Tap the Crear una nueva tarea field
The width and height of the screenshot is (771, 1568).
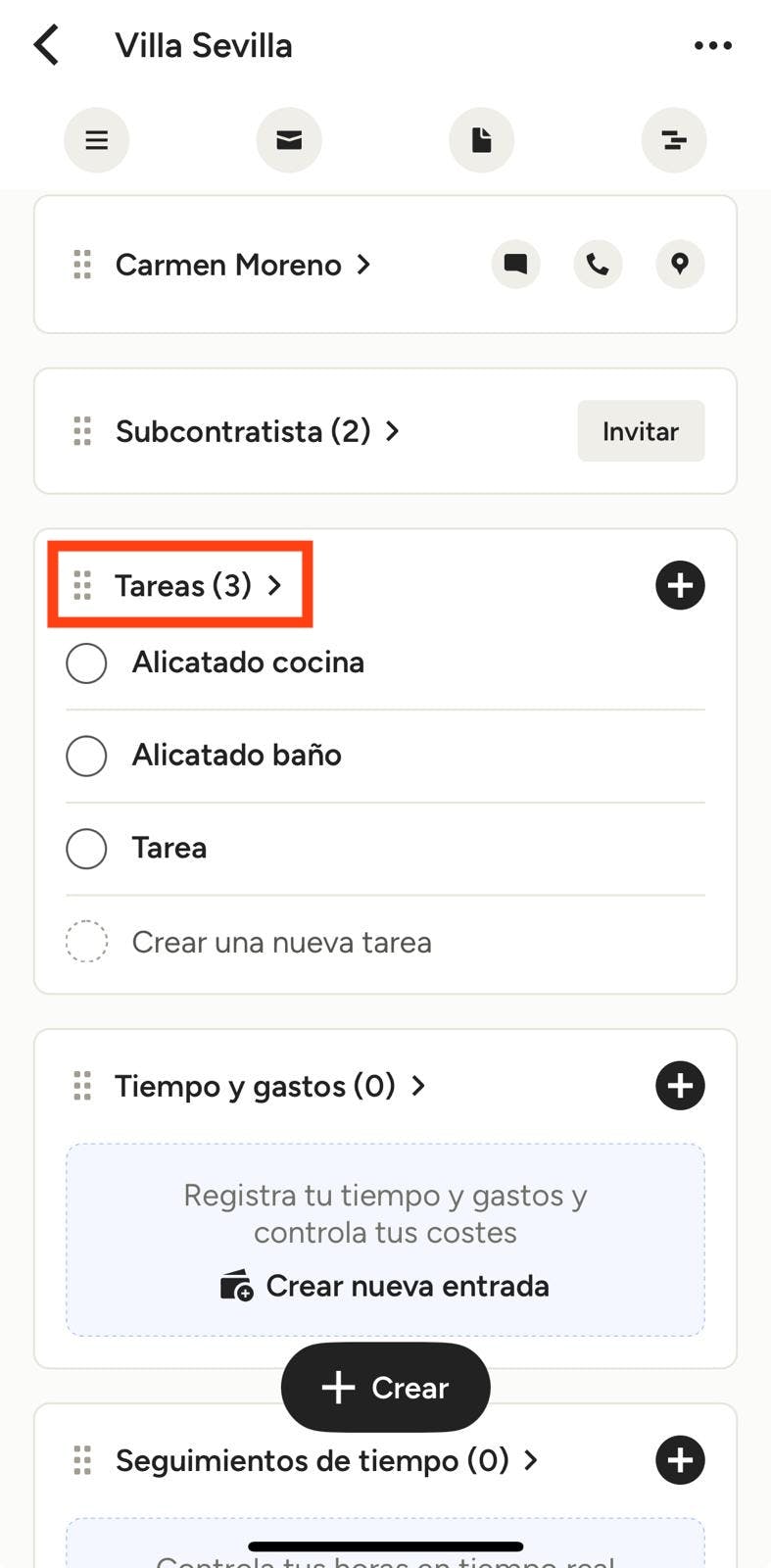coord(282,942)
